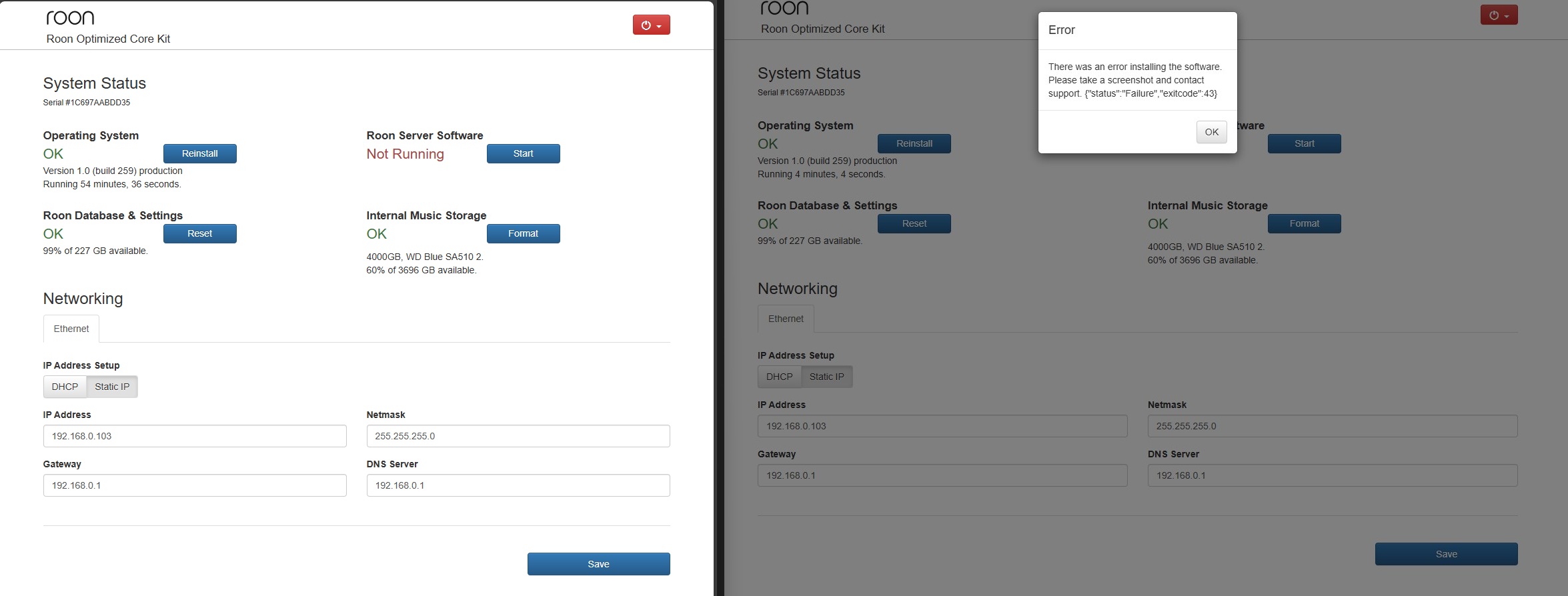Click Format button in right window
The image size is (1568, 596).
1305,223
